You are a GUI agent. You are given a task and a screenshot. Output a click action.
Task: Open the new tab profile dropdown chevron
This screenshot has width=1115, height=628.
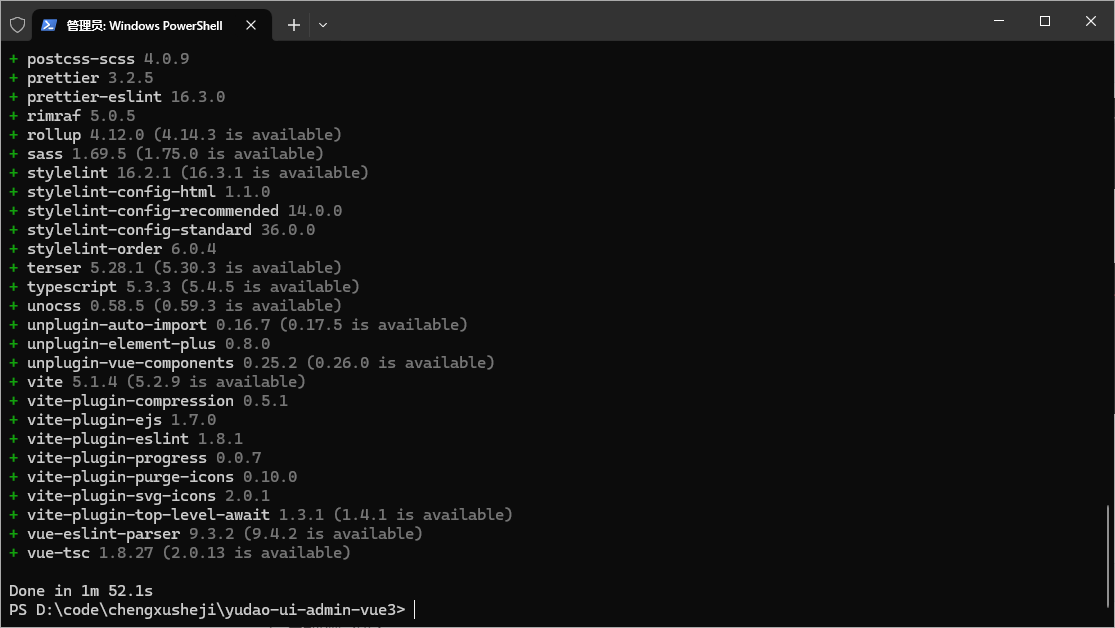322,24
